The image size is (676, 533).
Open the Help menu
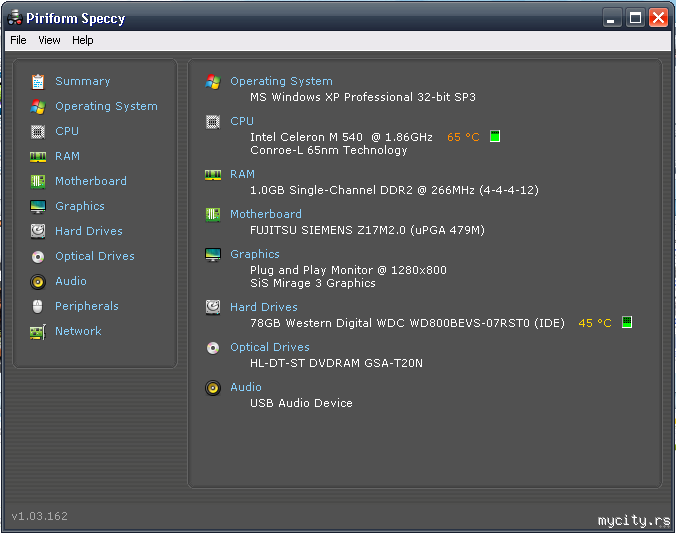coord(82,40)
